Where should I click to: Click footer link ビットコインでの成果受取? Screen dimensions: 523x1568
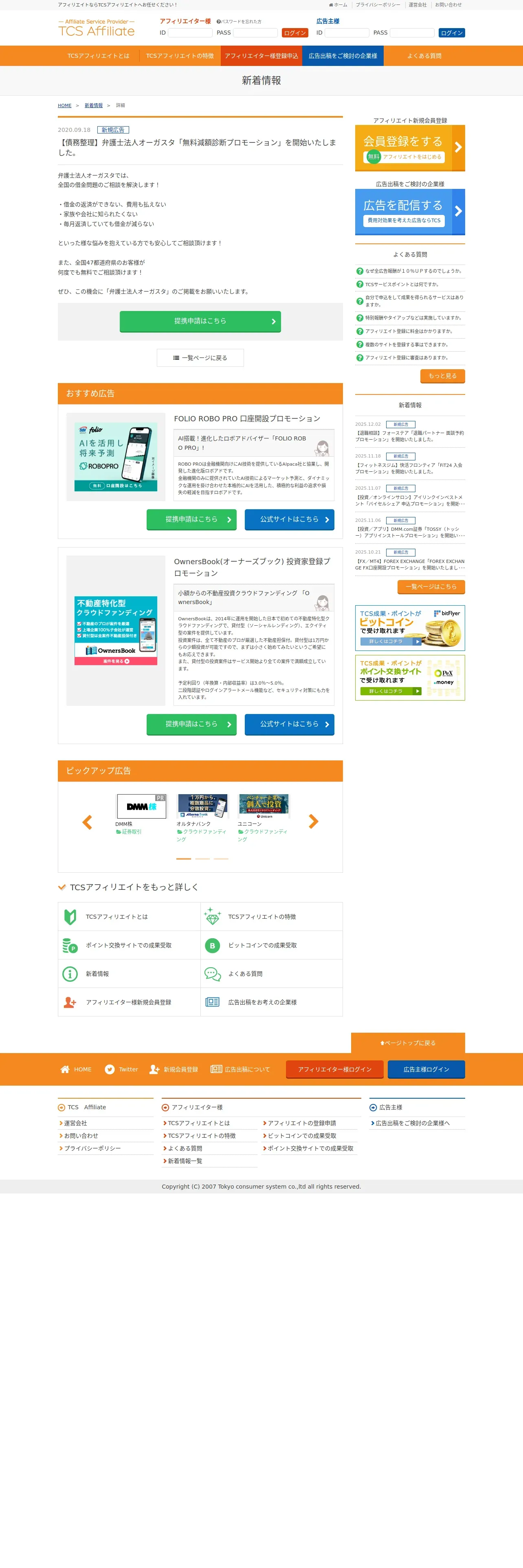[302, 1136]
